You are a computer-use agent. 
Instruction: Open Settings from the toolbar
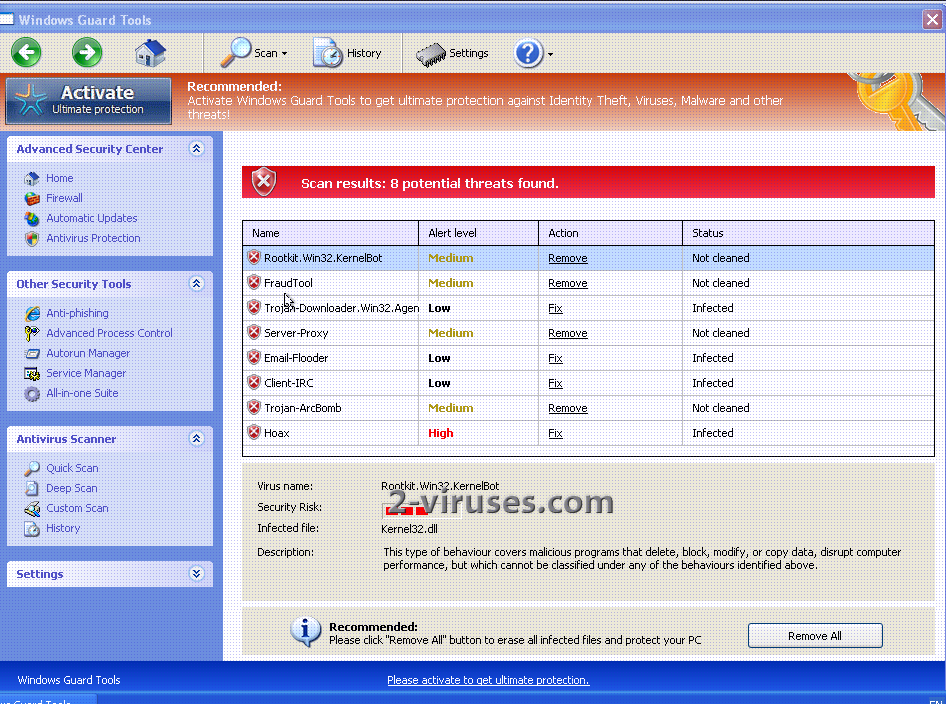[452, 54]
